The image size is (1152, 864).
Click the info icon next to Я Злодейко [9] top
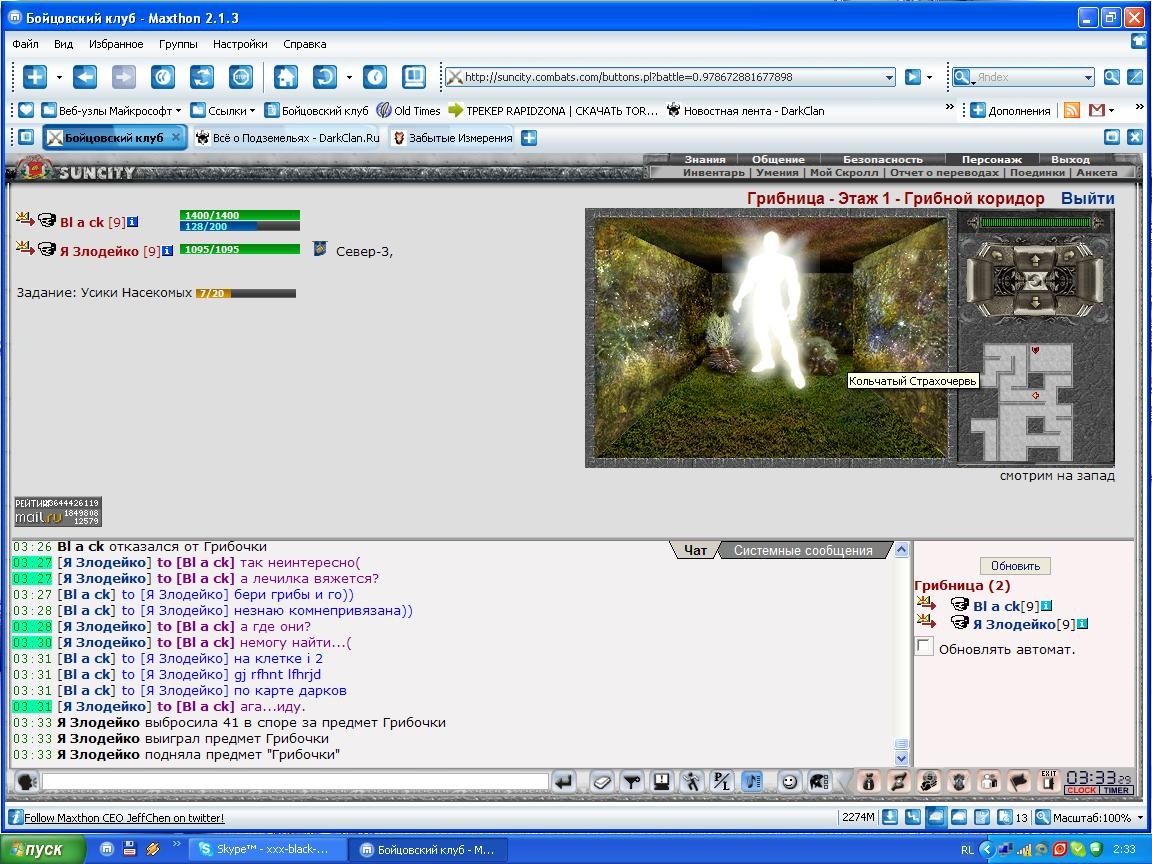(168, 251)
